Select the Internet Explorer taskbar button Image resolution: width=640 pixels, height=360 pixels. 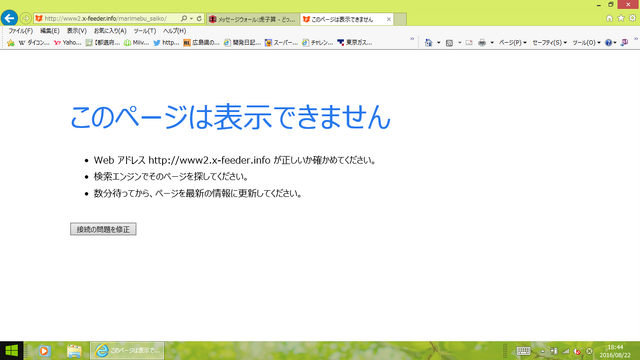point(127,351)
